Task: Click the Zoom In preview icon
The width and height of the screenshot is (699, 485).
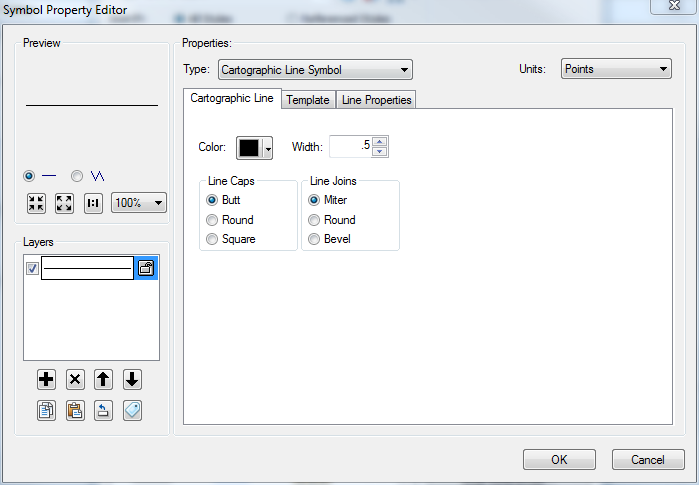Action: click(x=64, y=204)
